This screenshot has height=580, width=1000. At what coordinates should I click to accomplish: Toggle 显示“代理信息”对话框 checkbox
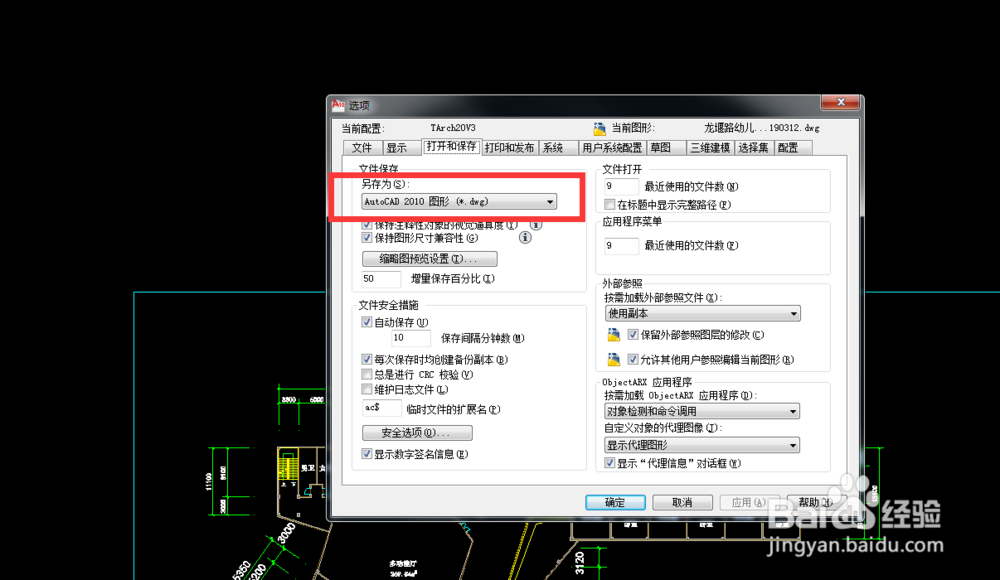coord(610,463)
